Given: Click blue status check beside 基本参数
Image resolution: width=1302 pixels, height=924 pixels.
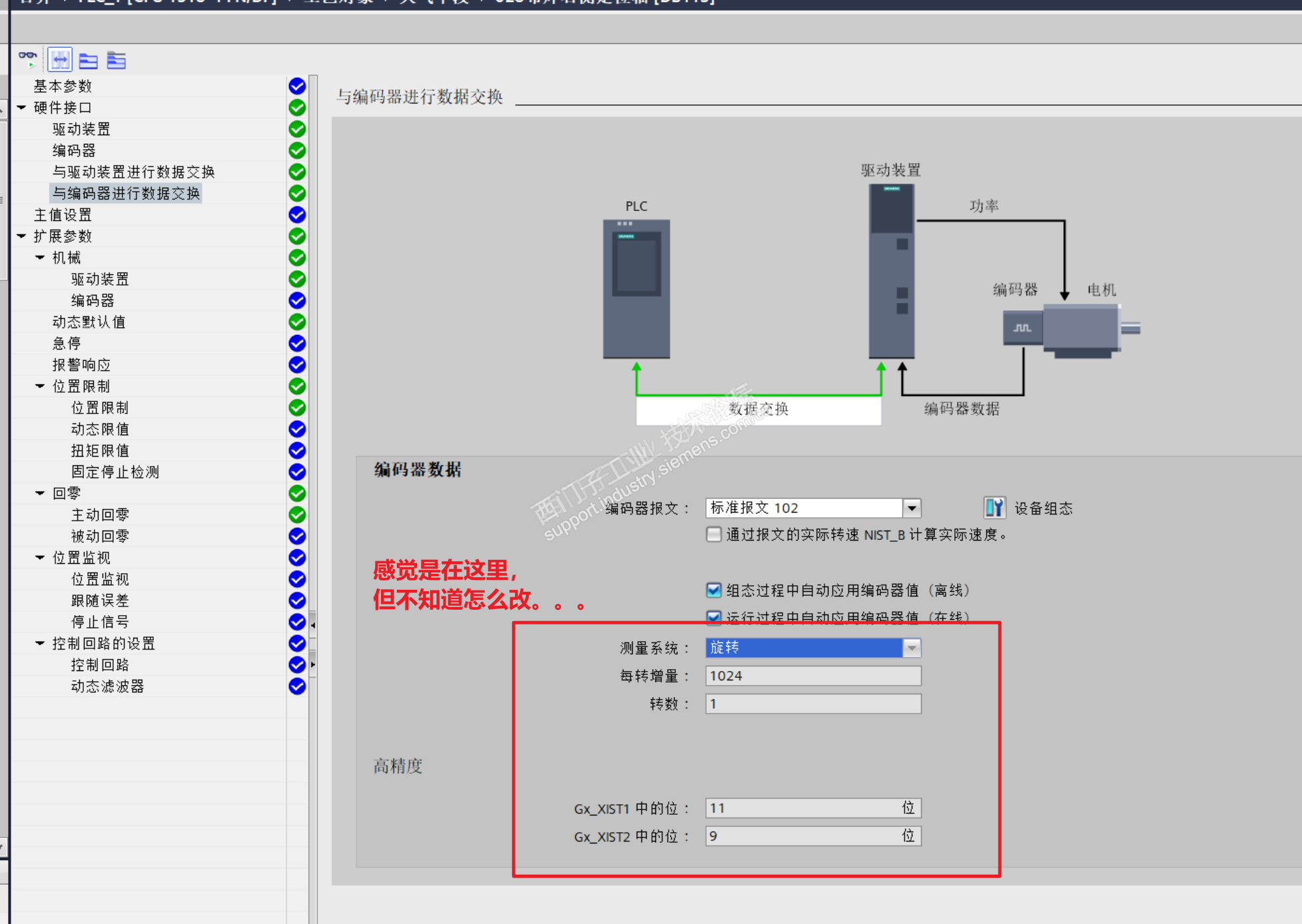Looking at the screenshot, I should tap(297, 86).
